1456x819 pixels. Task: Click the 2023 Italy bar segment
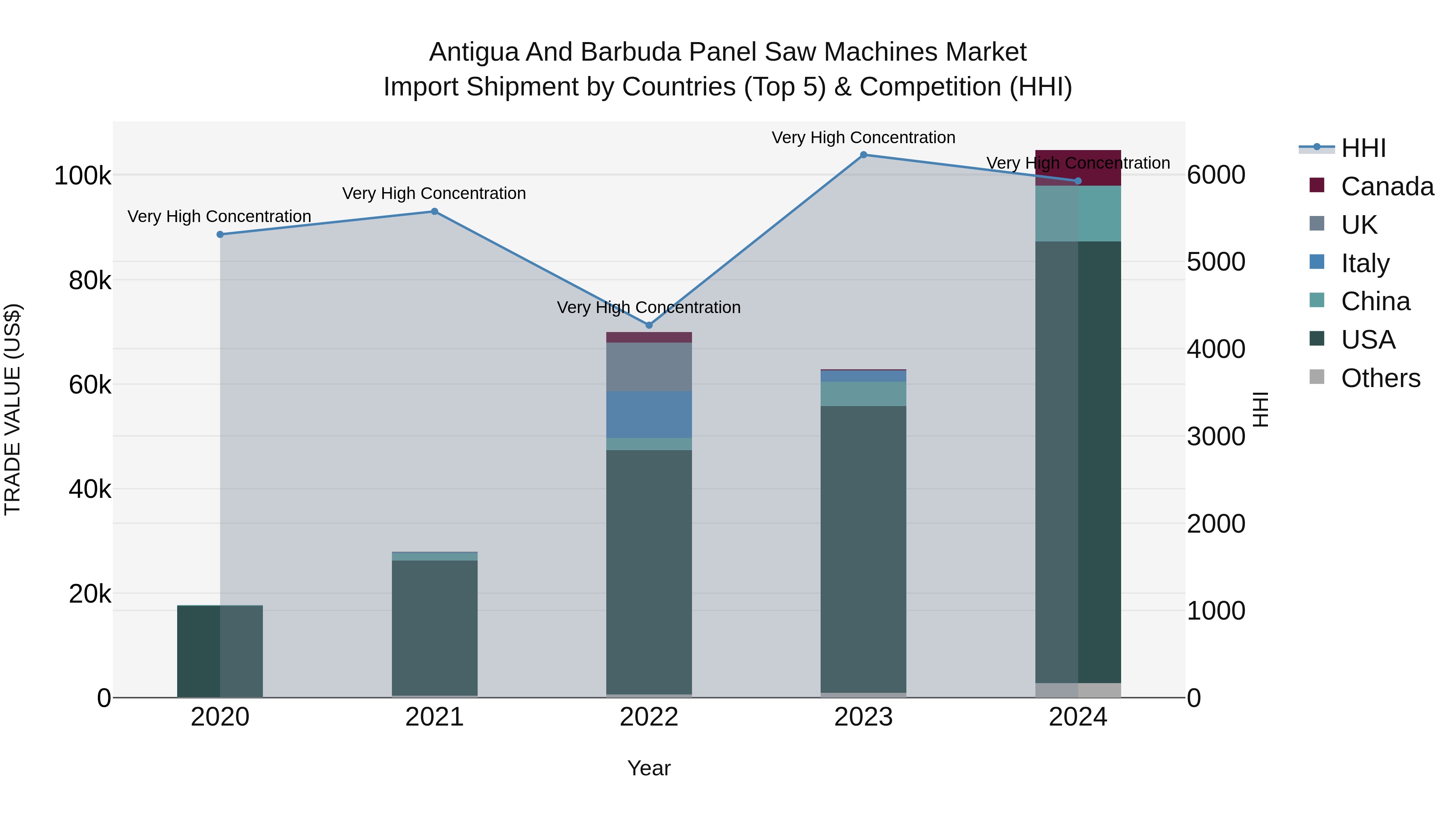pos(863,377)
